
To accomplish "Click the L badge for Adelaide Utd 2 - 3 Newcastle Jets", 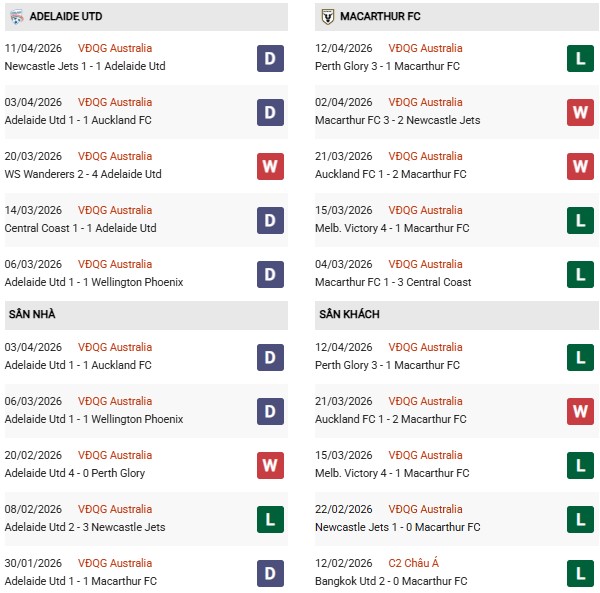I will (x=270, y=519).
